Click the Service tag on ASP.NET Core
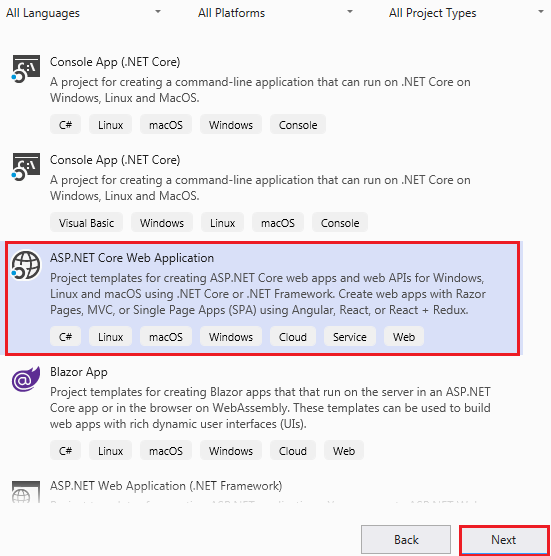 (x=350, y=337)
